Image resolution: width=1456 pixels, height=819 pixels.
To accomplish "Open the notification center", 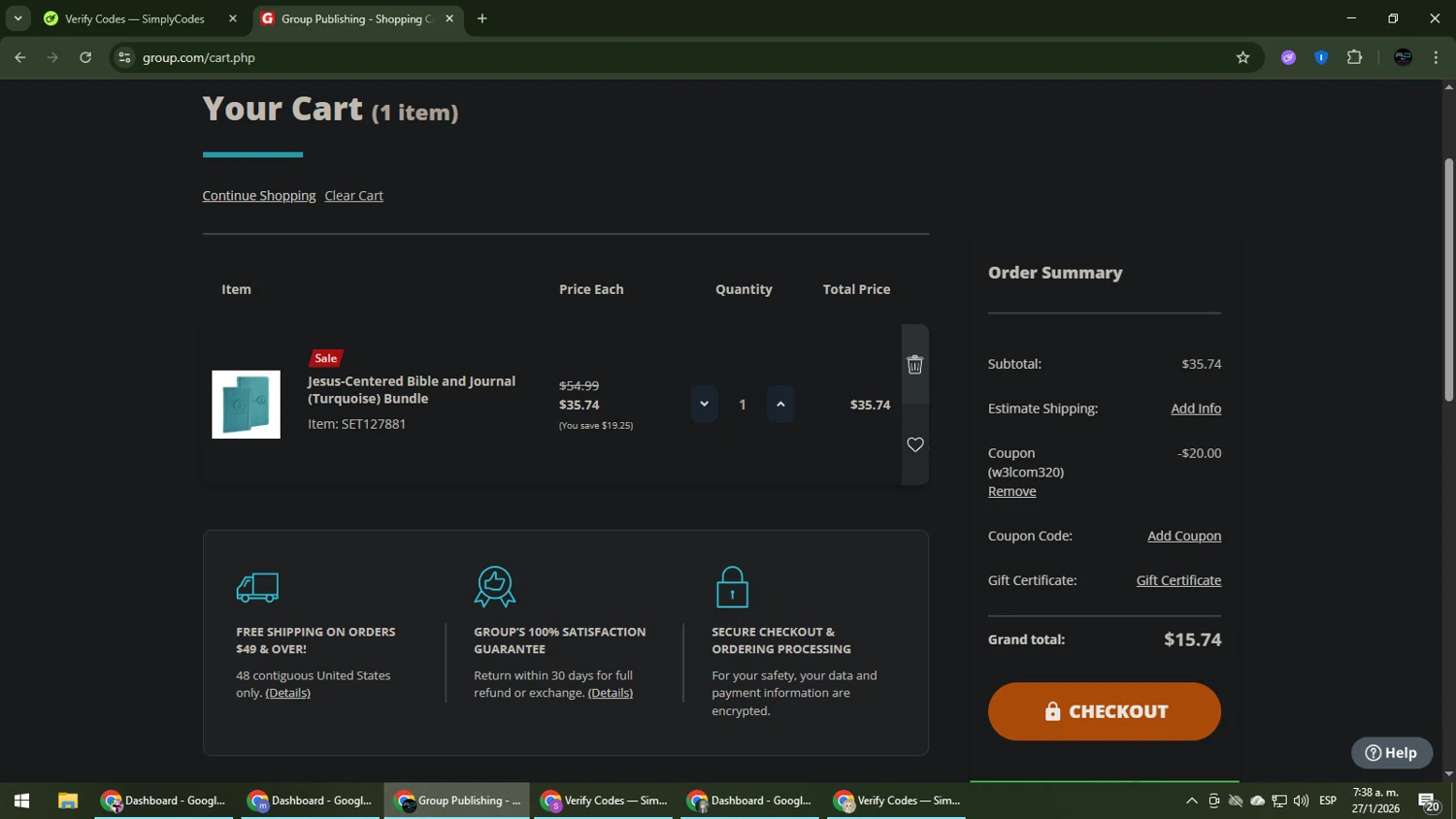I will tap(1429, 802).
